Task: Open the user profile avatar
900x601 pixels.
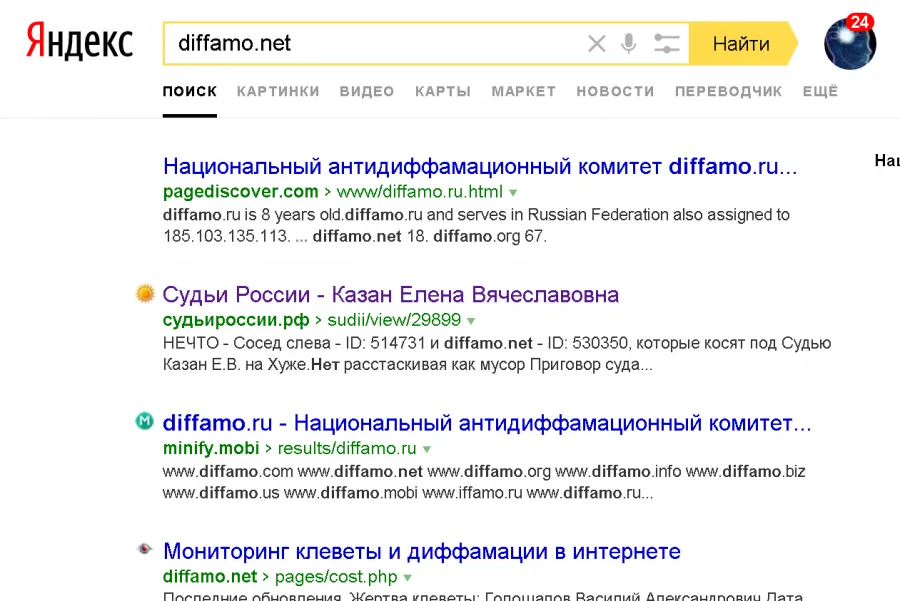Action: point(849,44)
